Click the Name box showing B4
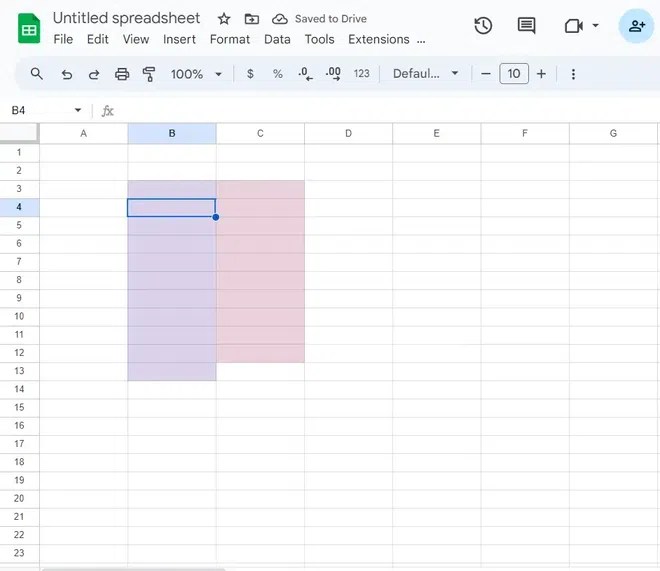This screenshot has width=660, height=571. (40, 111)
